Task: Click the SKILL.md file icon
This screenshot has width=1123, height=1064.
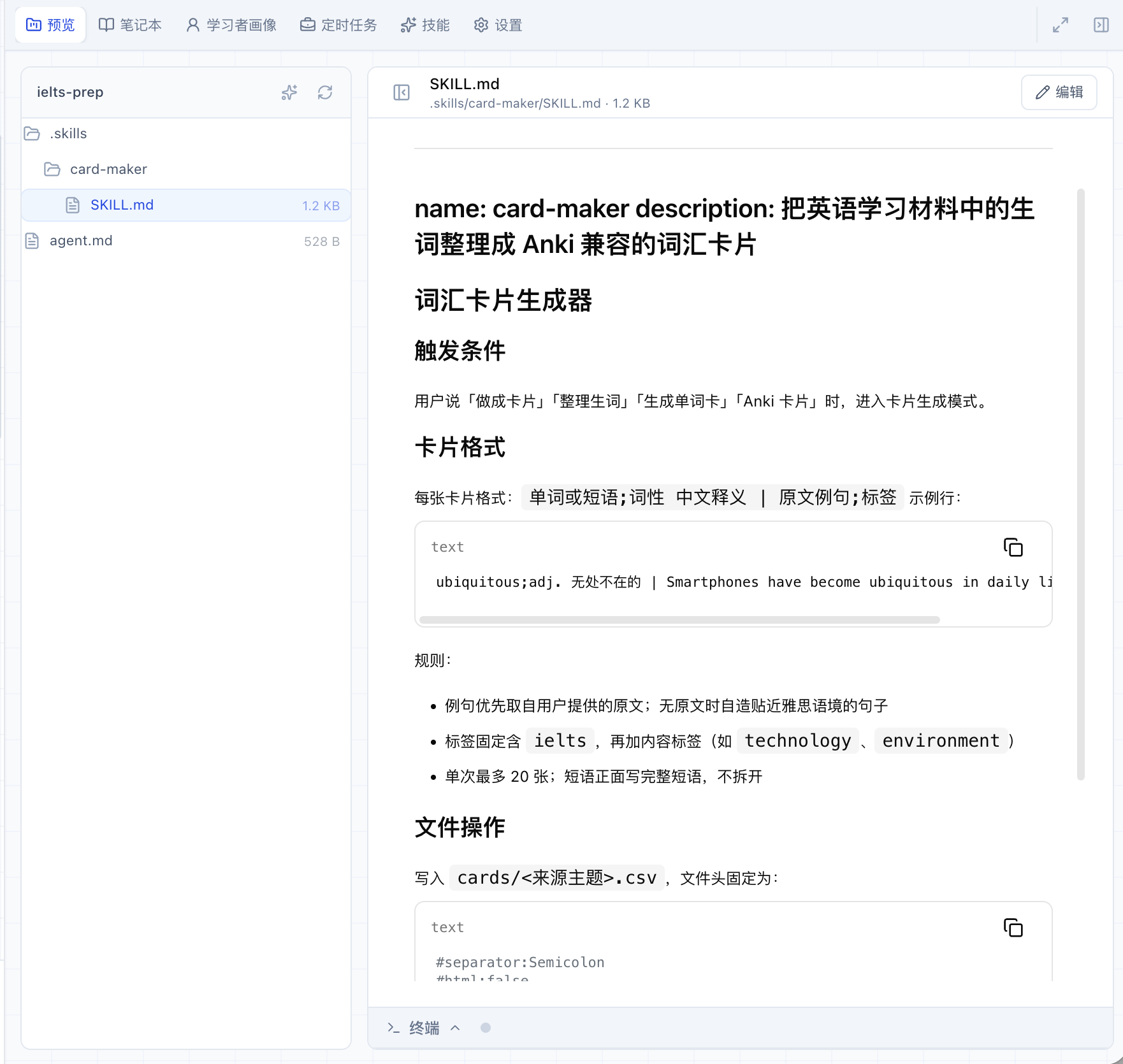Action: pos(73,205)
